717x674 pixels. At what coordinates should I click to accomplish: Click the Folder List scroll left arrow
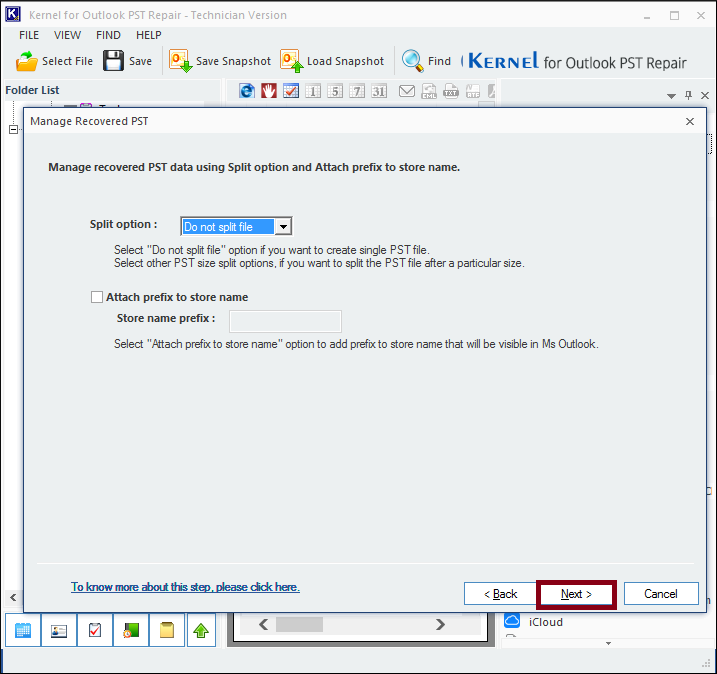(13, 597)
